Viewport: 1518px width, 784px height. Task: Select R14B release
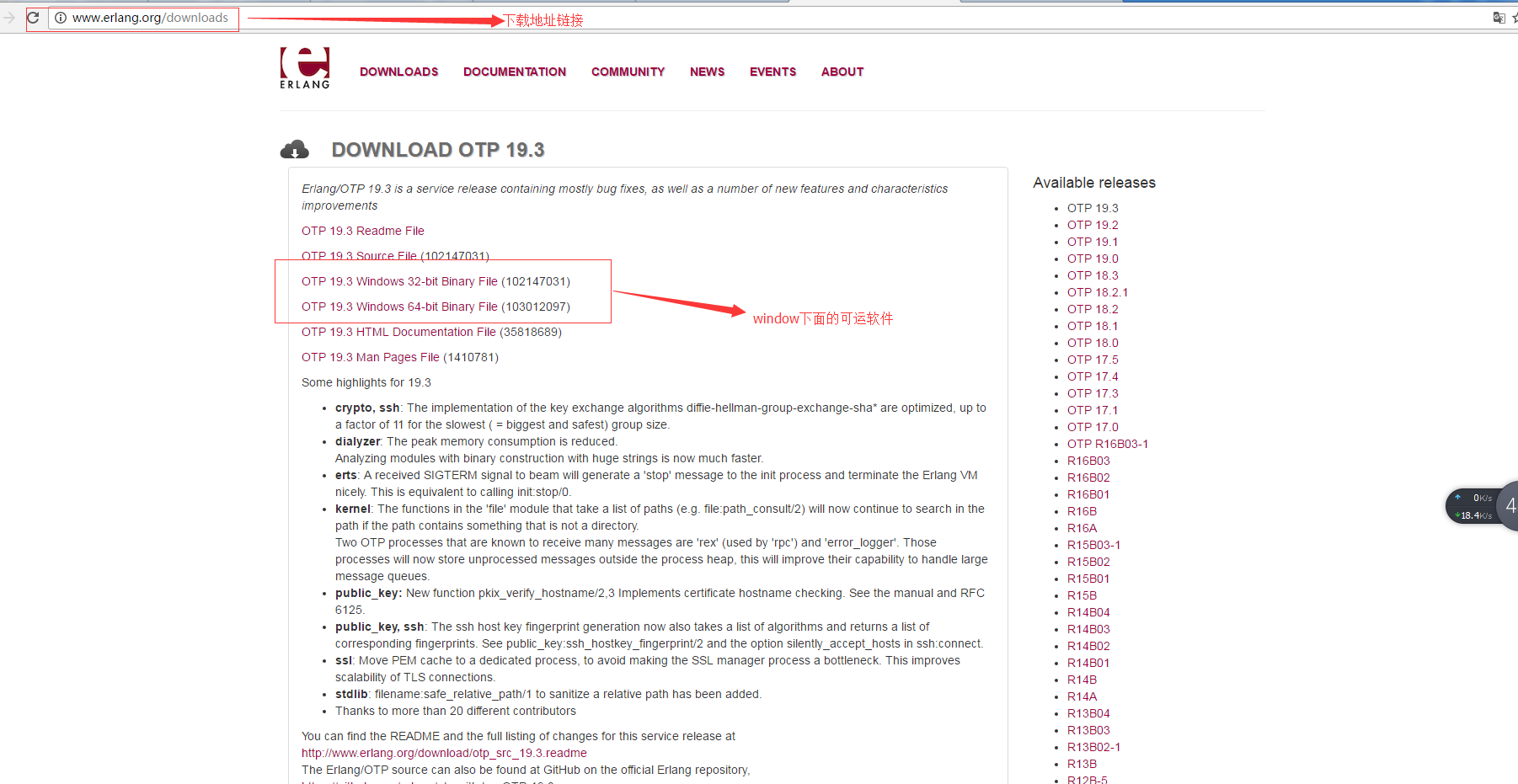[1082, 680]
